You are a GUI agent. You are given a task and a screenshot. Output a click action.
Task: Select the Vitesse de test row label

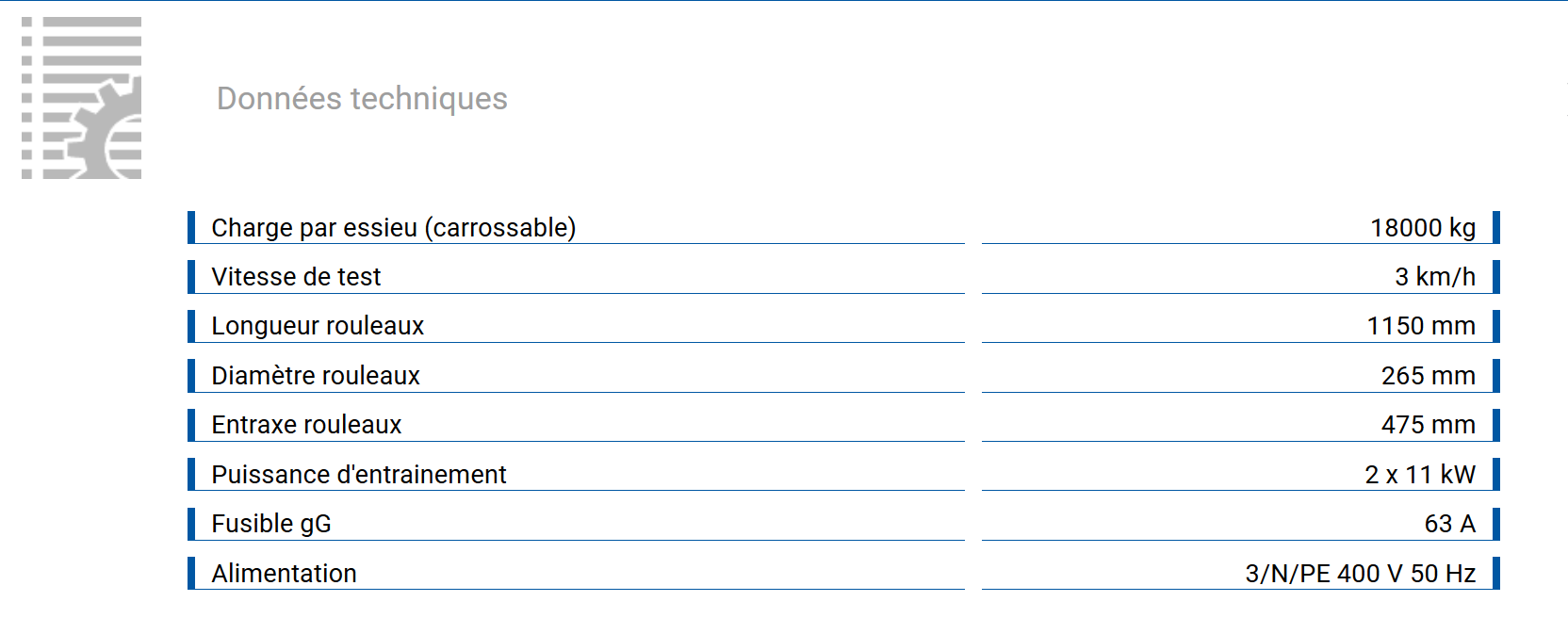pyautogui.click(x=296, y=277)
